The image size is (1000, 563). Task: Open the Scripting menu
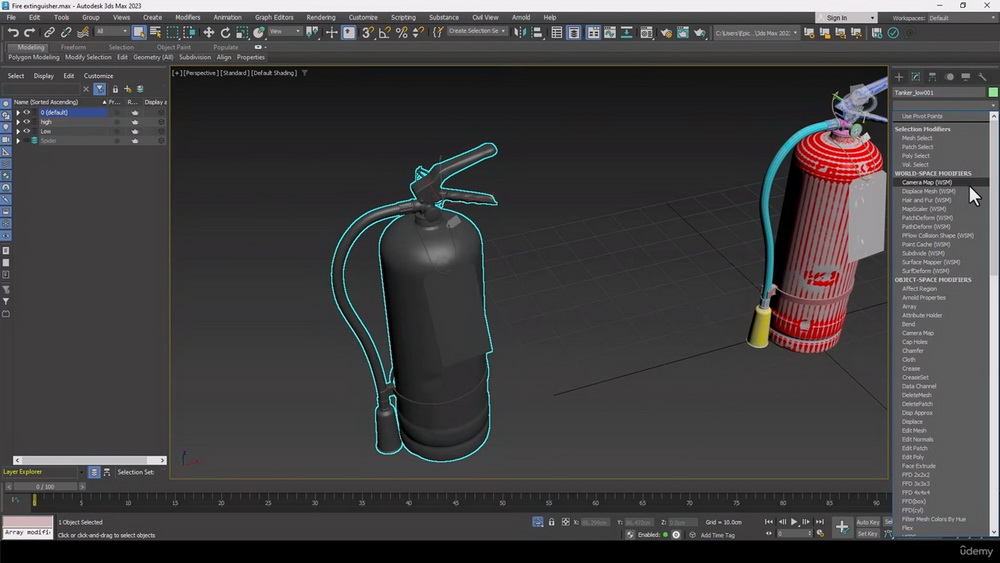403,17
